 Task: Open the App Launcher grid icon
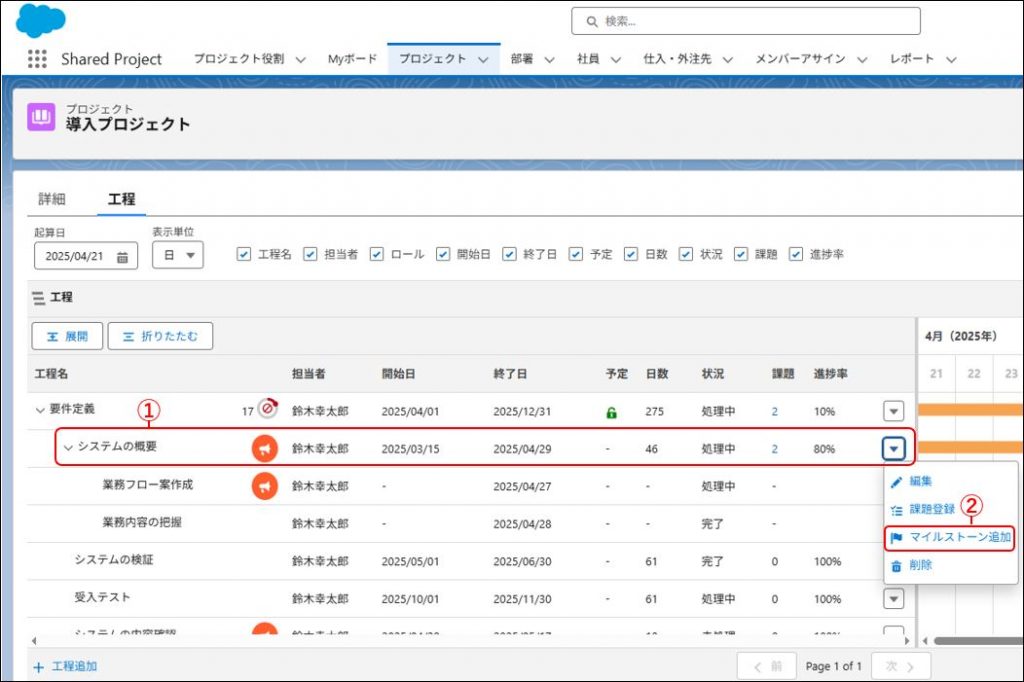pos(37,59)
